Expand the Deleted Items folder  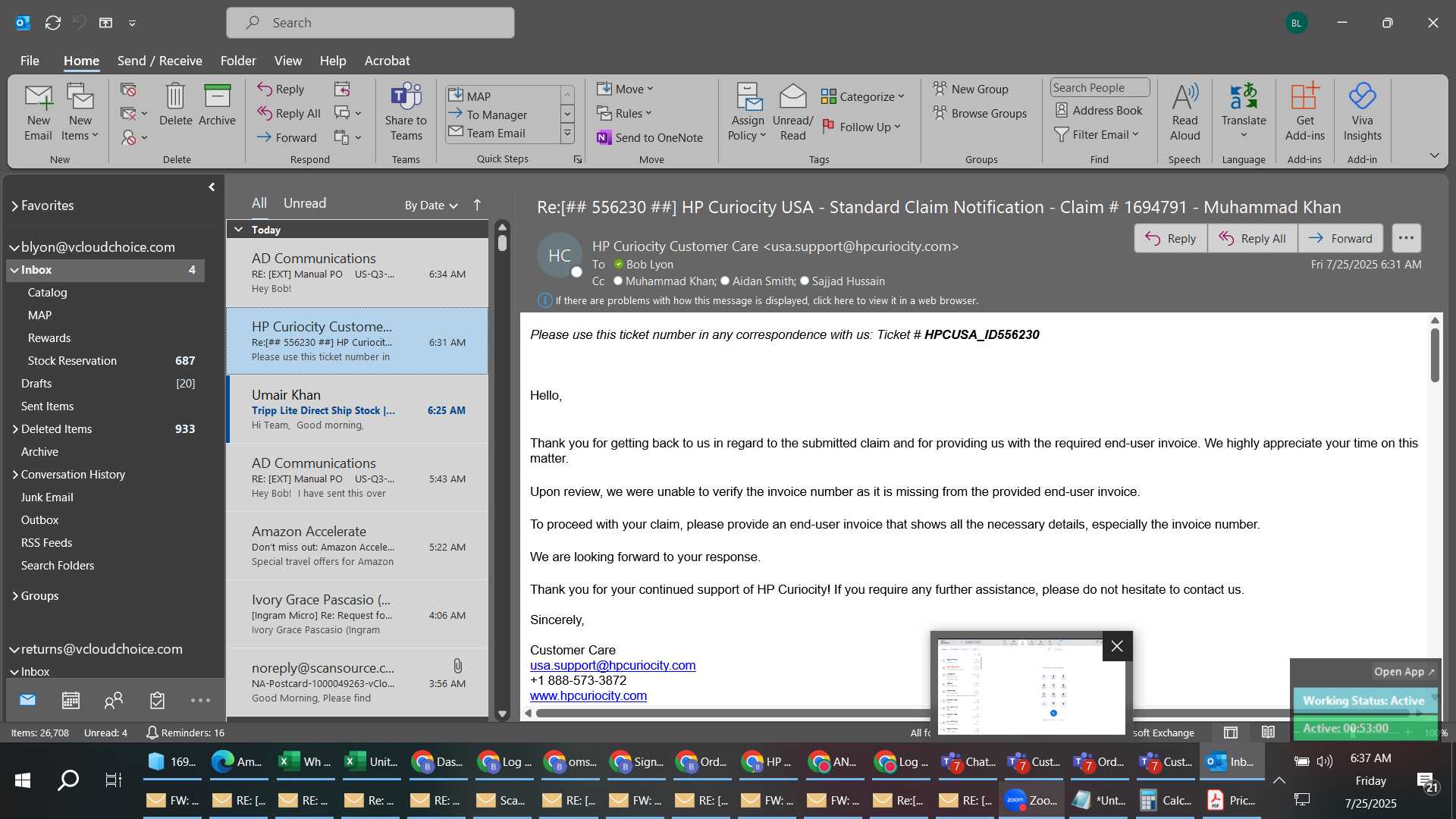(15, 429)
